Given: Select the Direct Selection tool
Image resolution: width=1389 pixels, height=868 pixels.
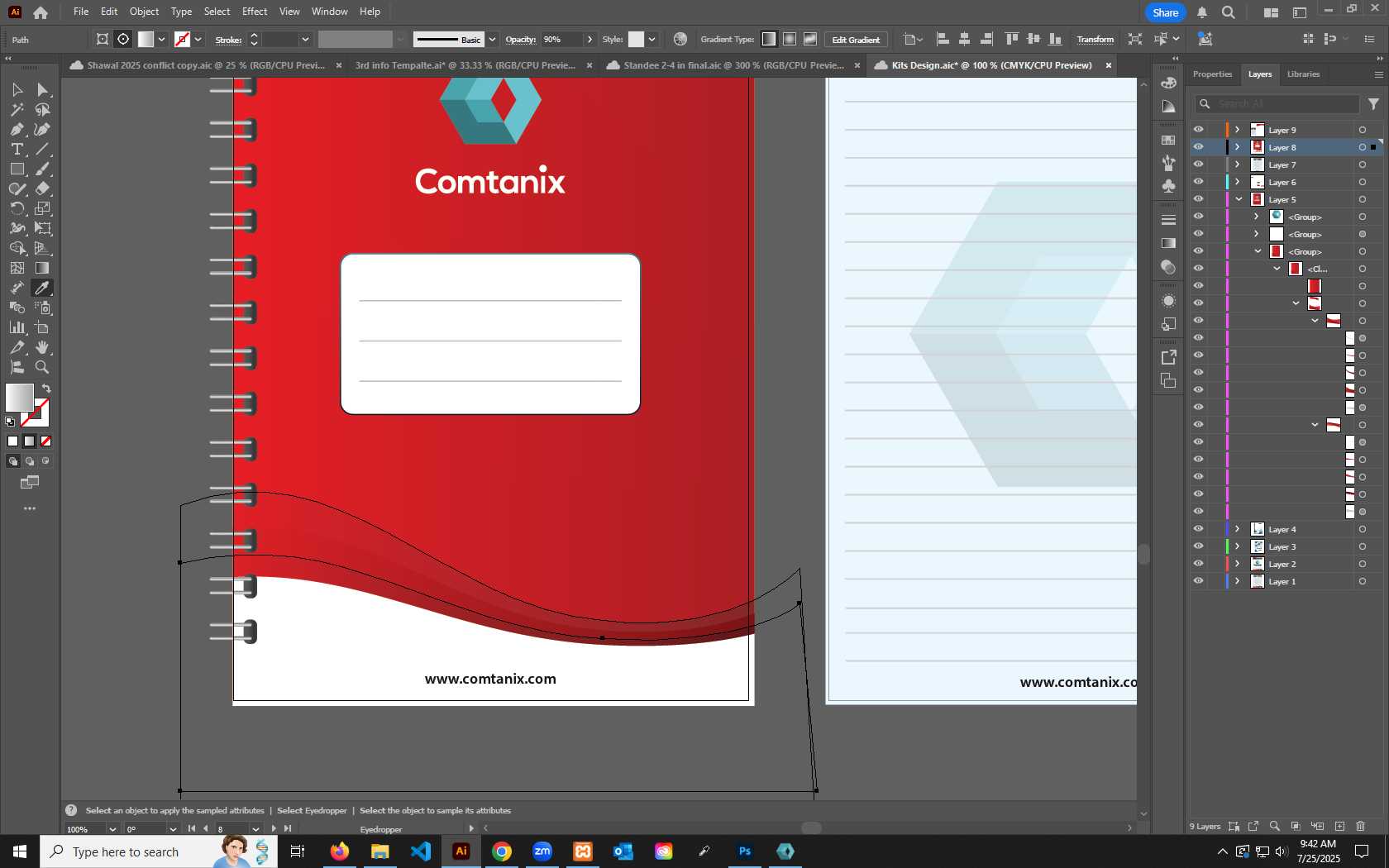Looking at the screenshot, I should pos(43,89).
